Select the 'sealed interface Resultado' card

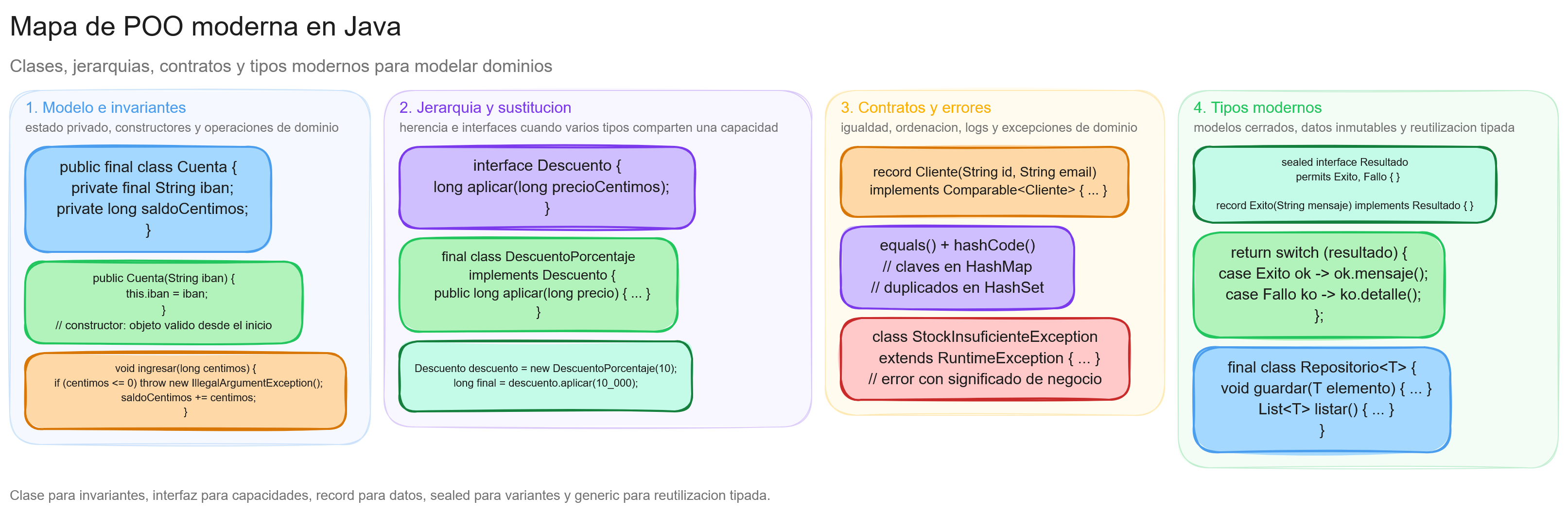(x=1344, y=184)
